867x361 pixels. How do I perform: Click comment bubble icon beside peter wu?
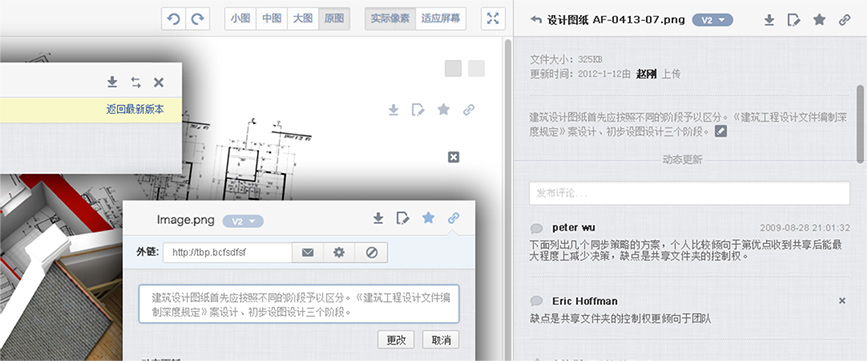pos(536,228)
